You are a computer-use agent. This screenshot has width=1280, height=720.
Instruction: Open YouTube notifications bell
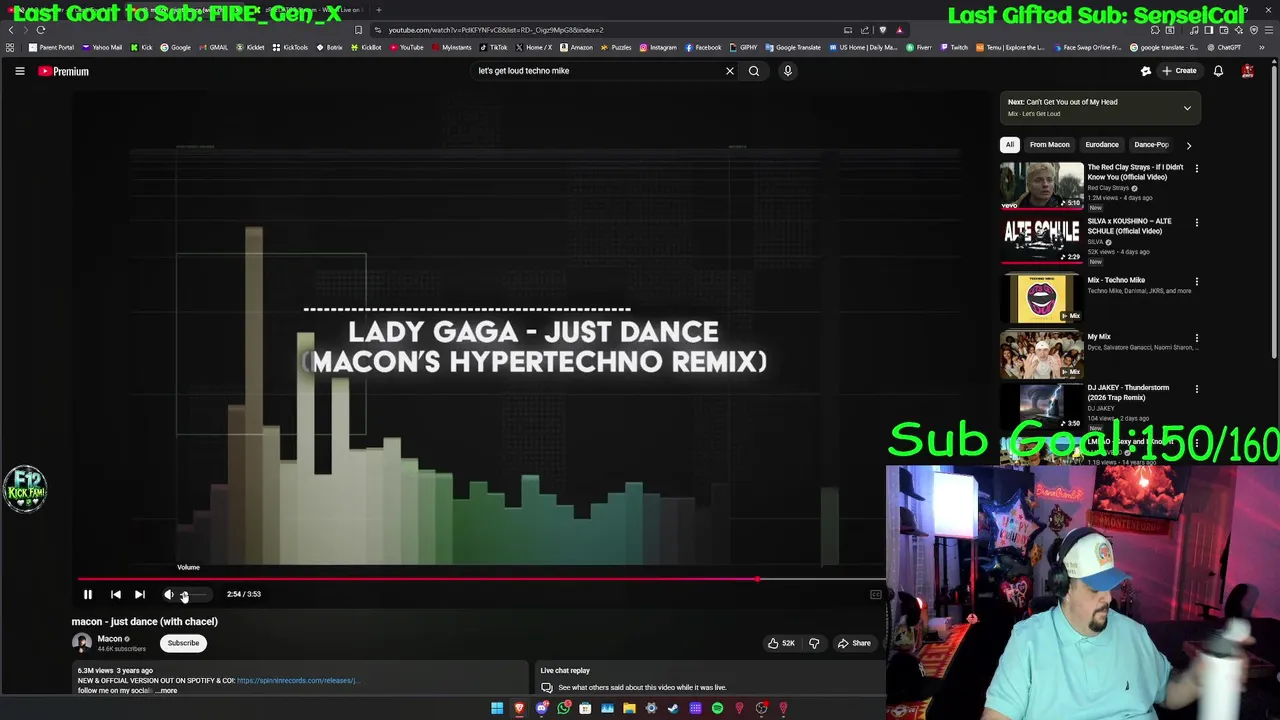(1218, 71)
